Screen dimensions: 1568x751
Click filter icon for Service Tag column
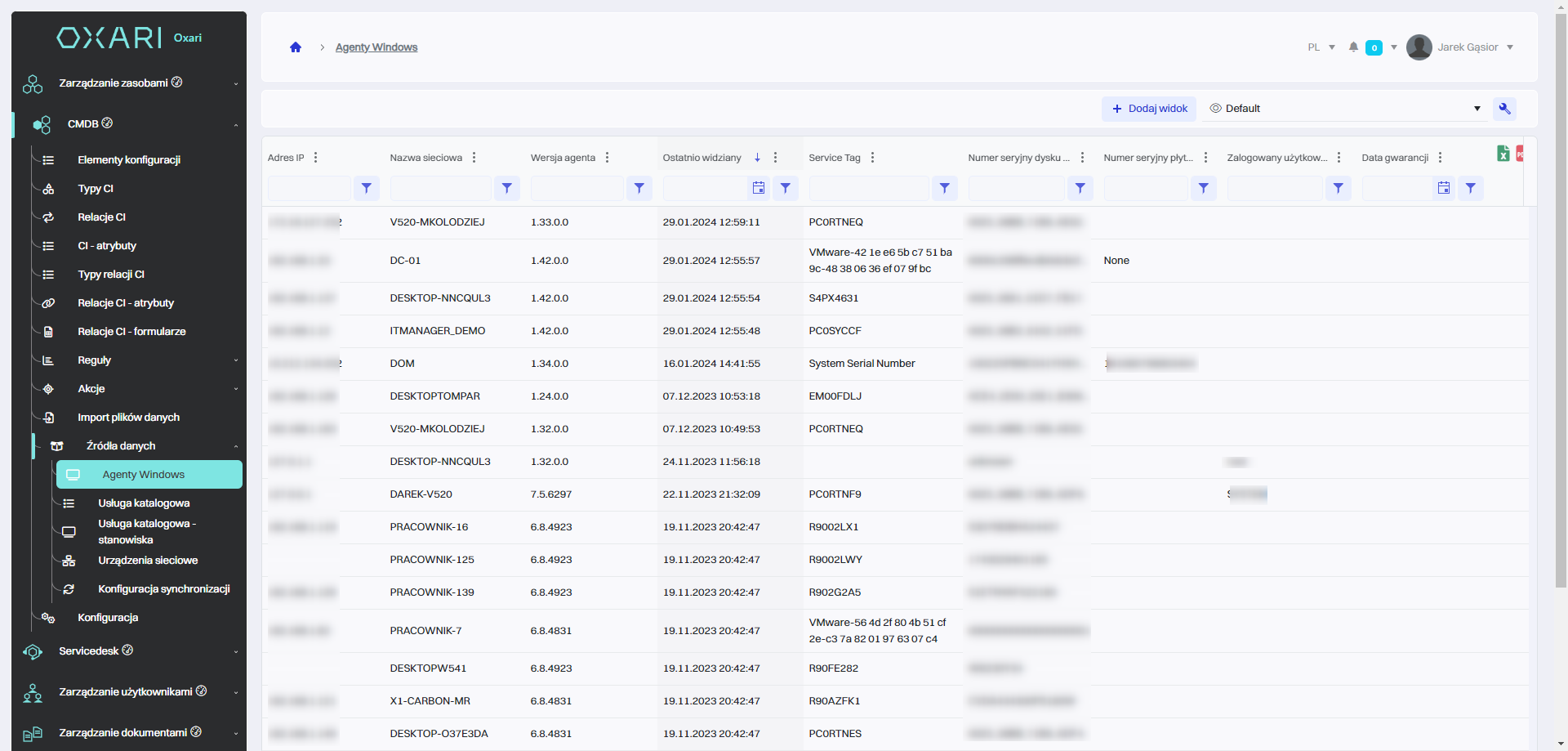[944, 189]
